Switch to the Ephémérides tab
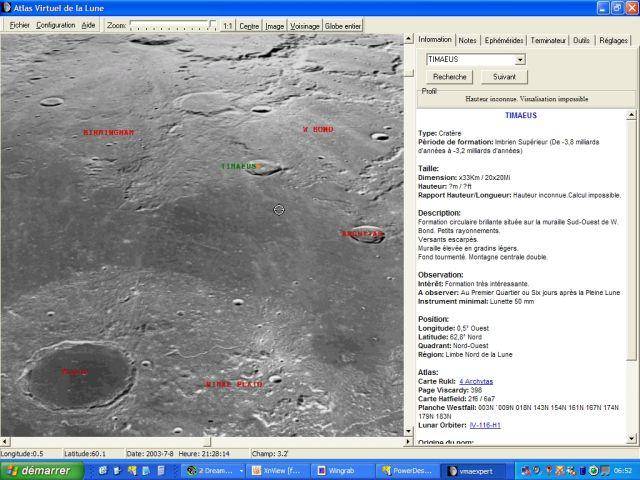The width and height of the screenshot is (640, 480). click(504, 40)
